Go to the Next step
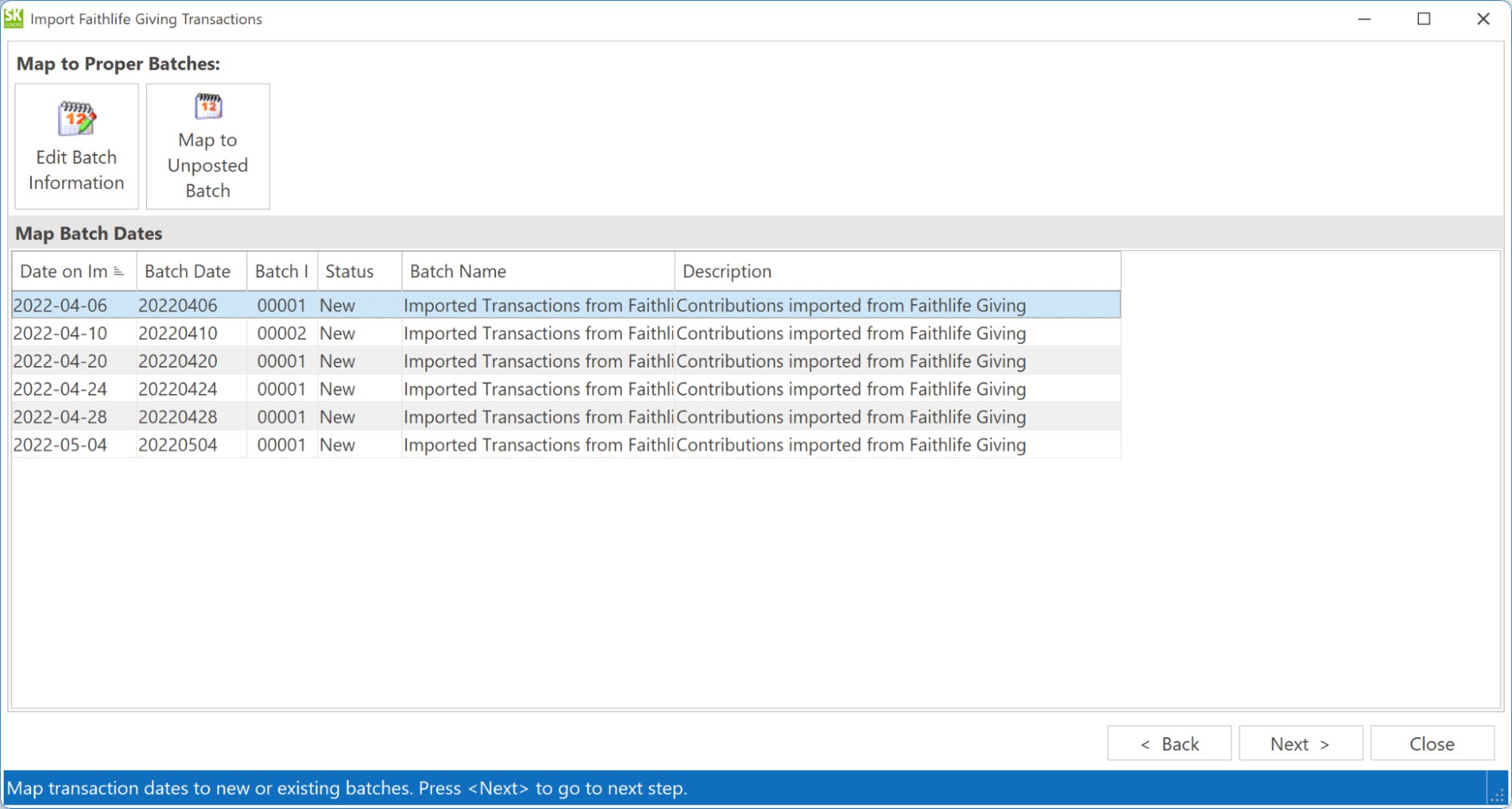Image resolution: width=1512 pixels, height=809 pixels. [x=1300, y=743]
